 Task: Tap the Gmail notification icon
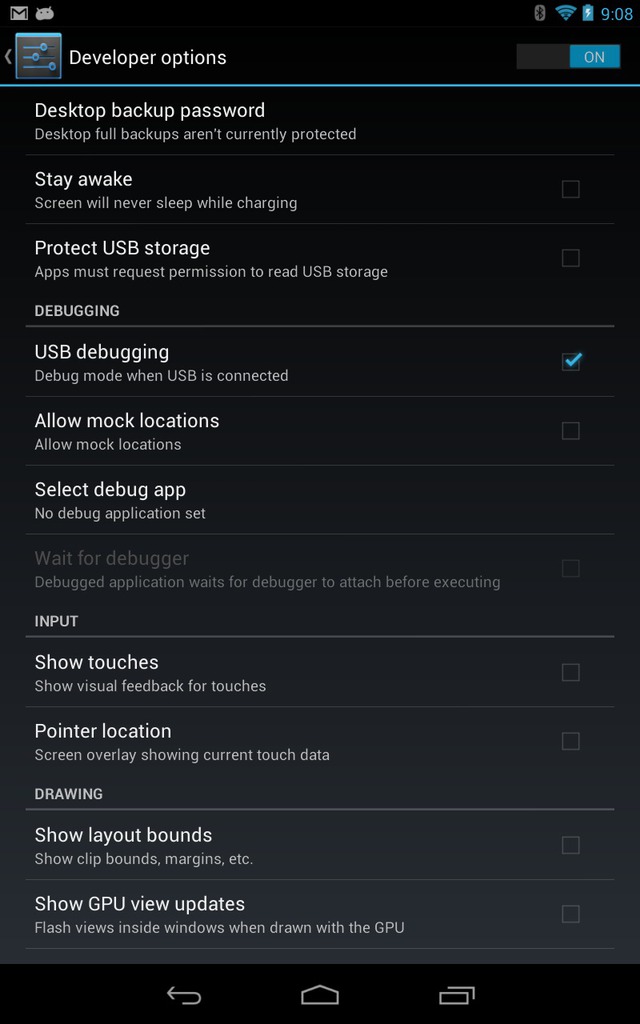click(20, 13)
